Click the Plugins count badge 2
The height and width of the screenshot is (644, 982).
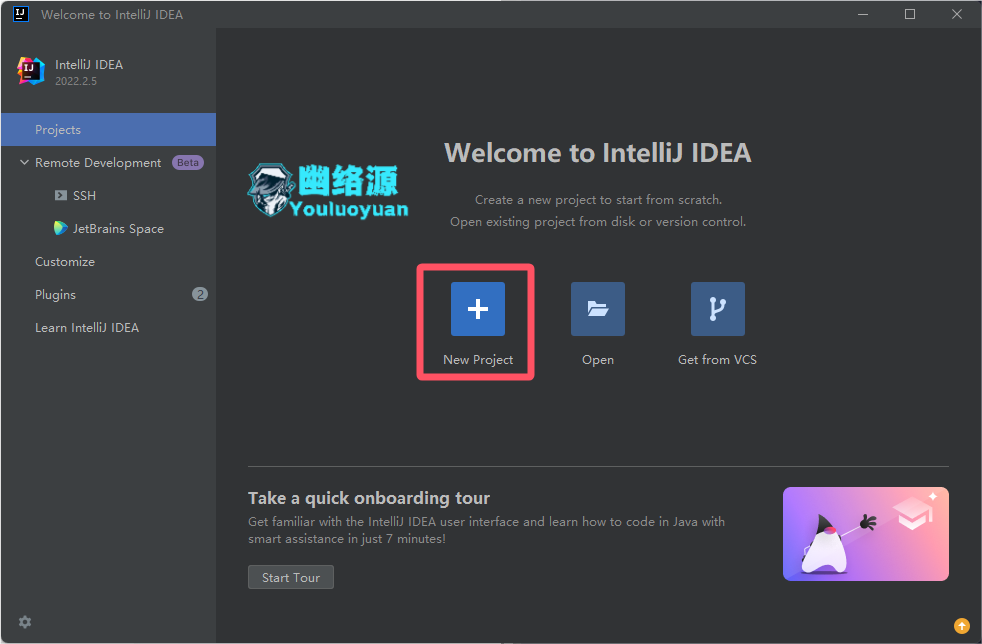(x=200, y=294)
